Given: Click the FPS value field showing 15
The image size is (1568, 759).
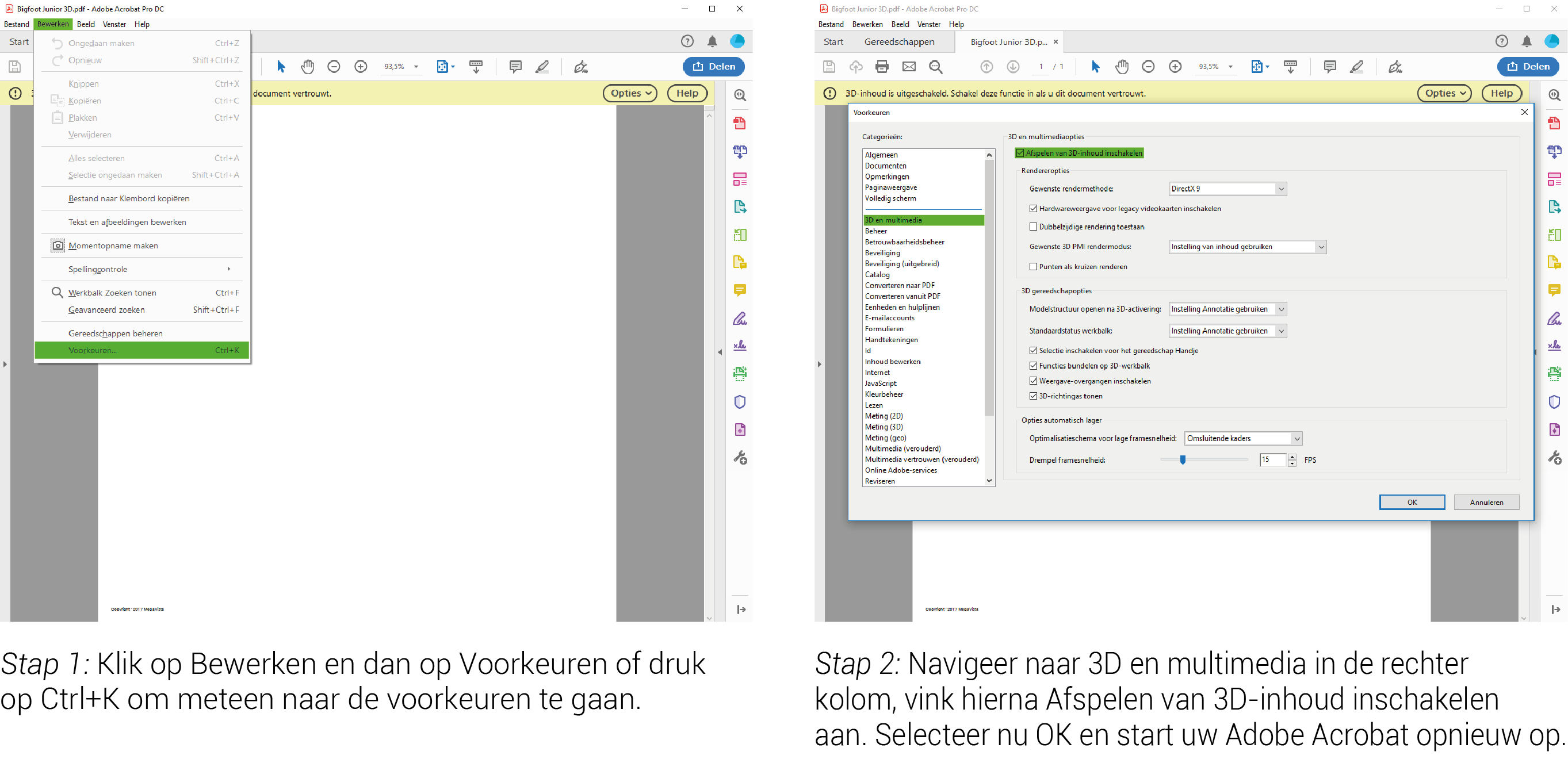Looking at the screenshot, I should (x=1273, y=460).
